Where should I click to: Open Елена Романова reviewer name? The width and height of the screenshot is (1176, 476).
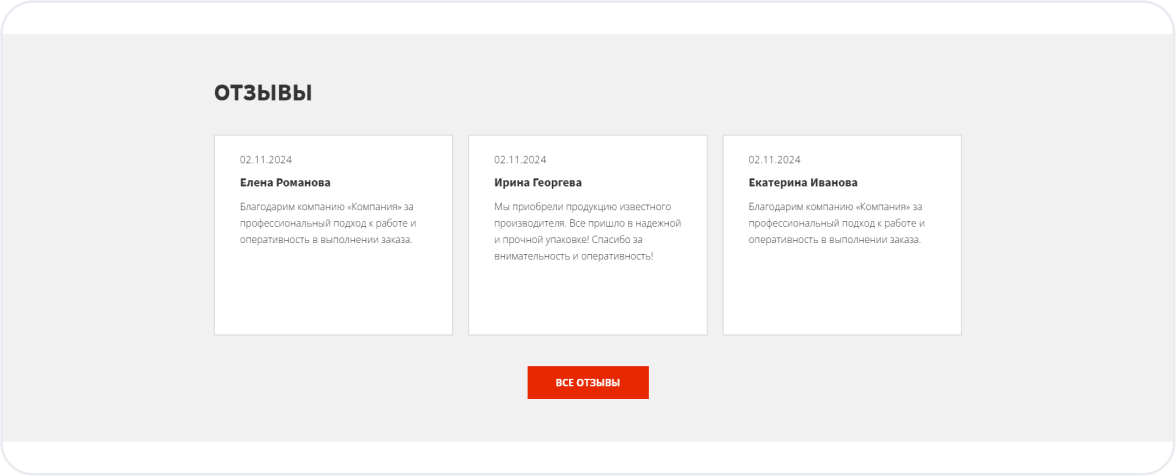click(x=285, y=183)
